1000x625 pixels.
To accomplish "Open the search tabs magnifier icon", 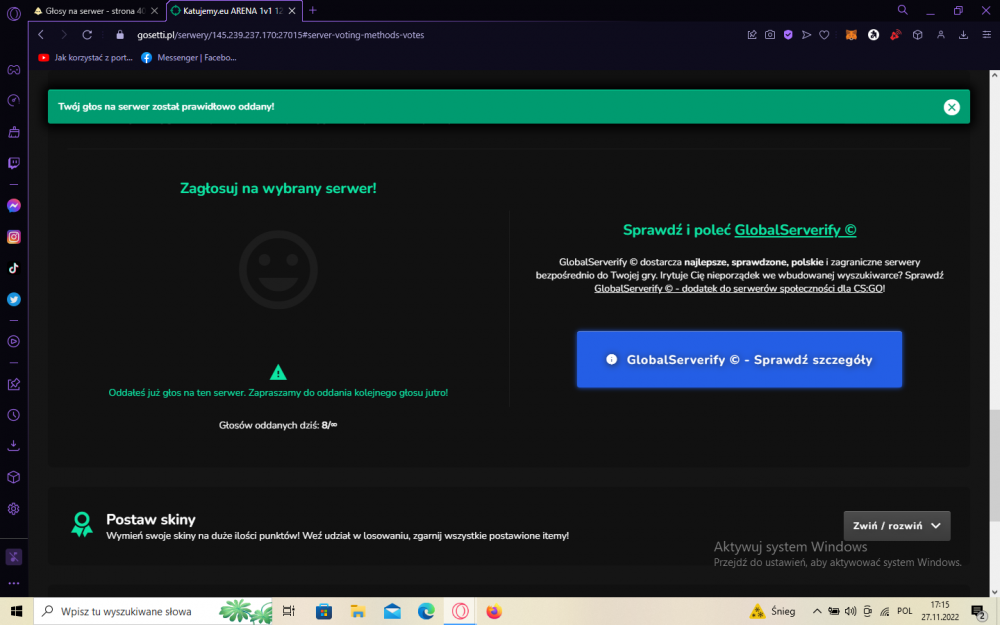I will pos(902,10).
